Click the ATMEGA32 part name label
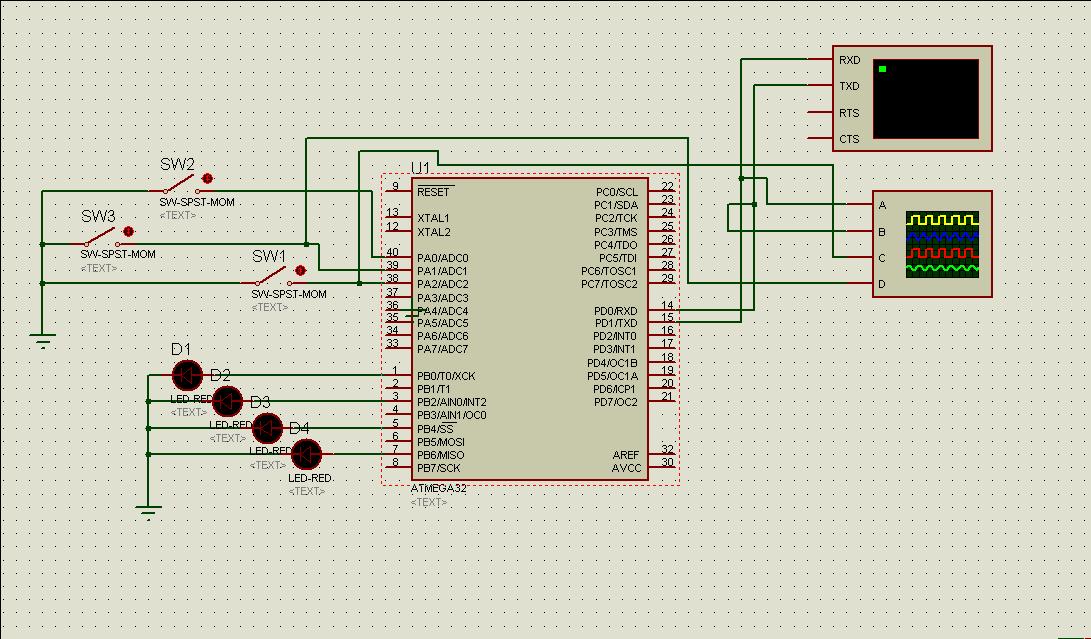The image size is (1091, 639). 438,489
